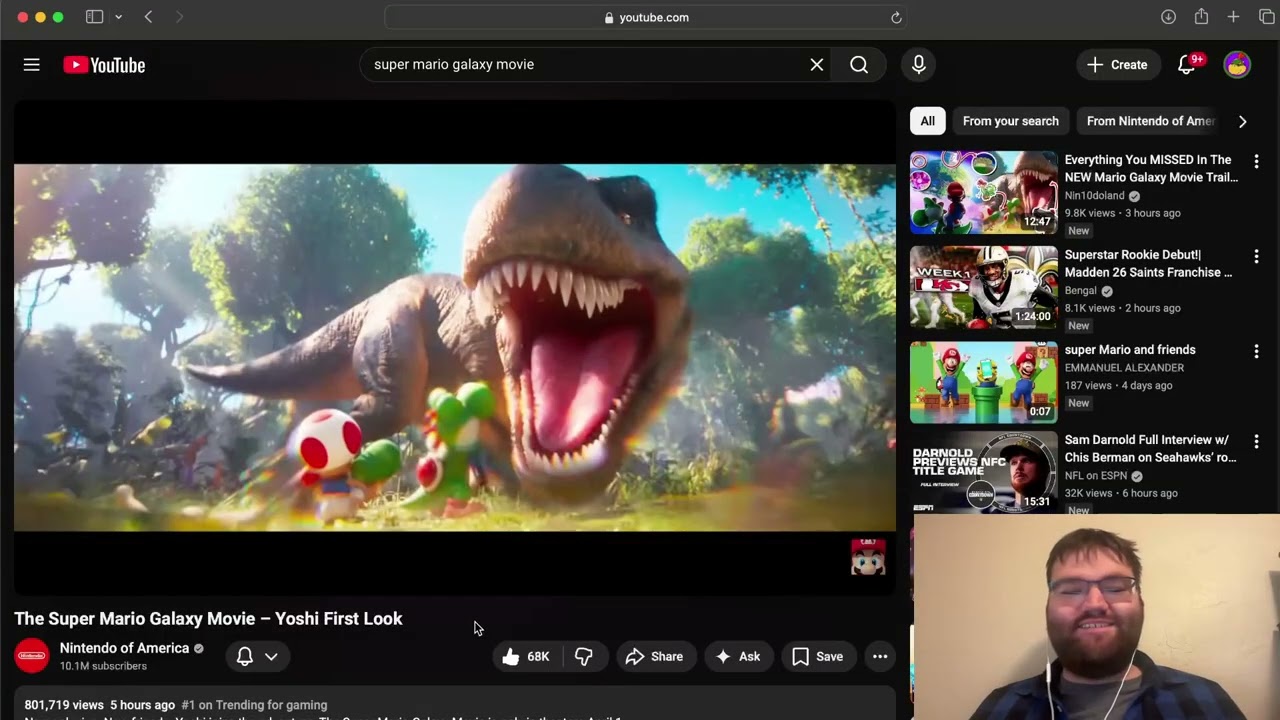Click the Safari address bar
1280x720 pixels.
click(647, 17)
